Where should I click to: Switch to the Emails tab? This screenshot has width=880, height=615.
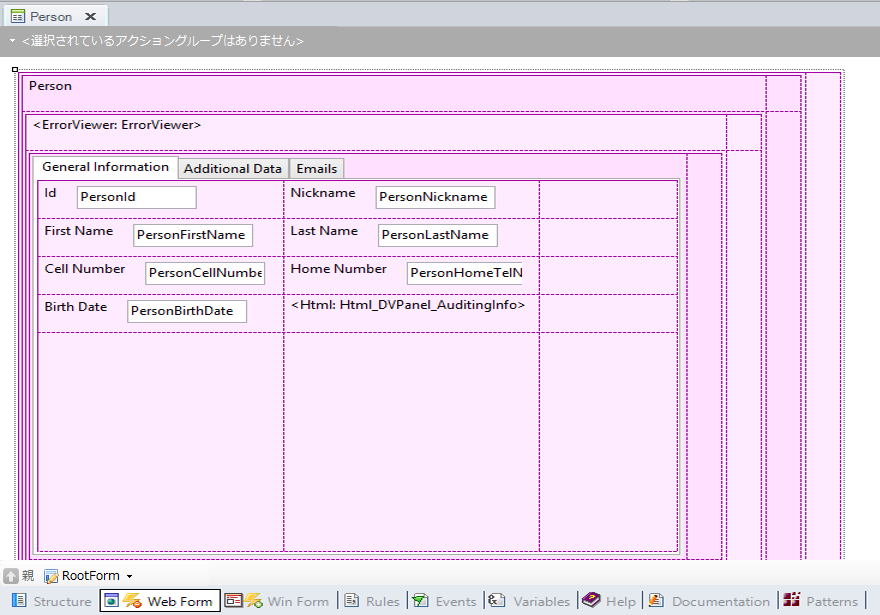point(316,168)
